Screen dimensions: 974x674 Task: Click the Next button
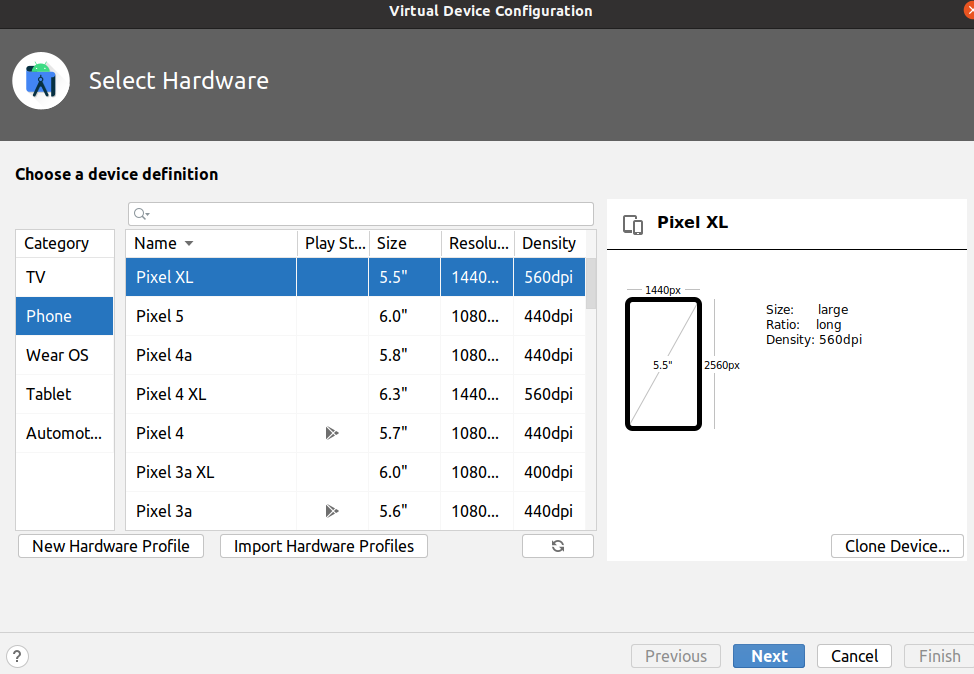[x=769, y=656]
